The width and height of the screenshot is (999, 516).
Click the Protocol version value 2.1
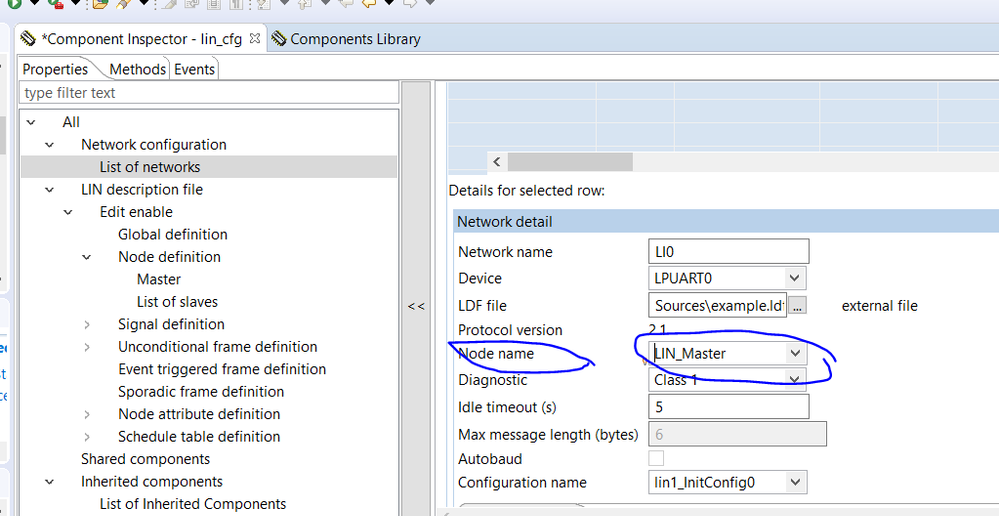(658, 329)
